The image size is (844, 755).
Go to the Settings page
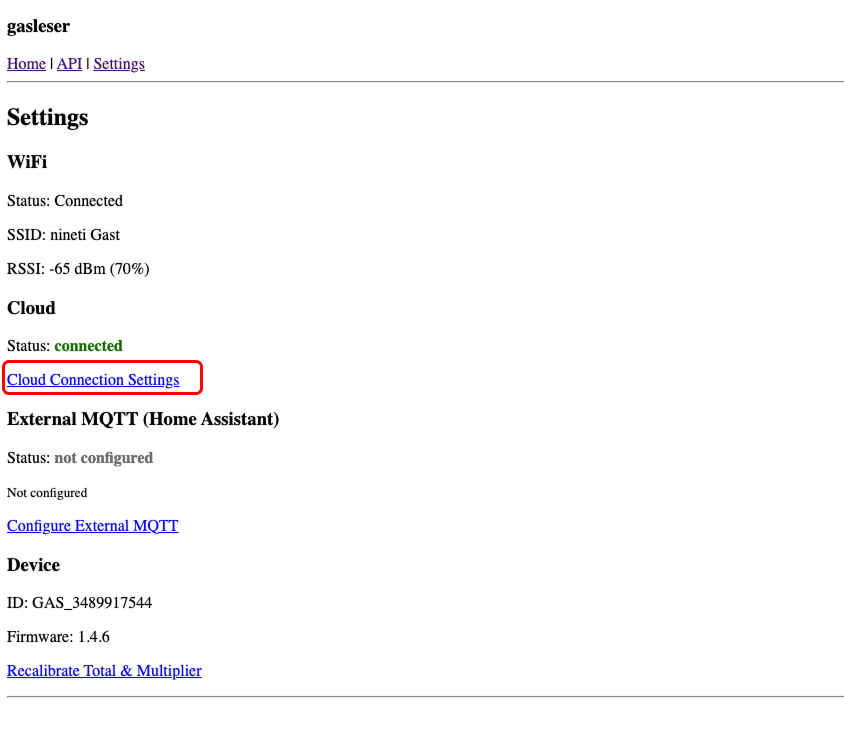point(119,63)
